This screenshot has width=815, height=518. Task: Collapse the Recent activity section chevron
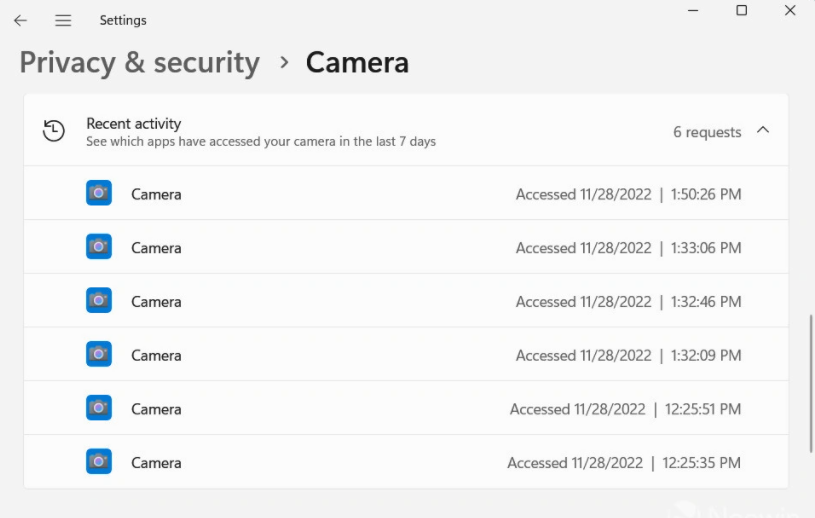click(x=763, y=130)
